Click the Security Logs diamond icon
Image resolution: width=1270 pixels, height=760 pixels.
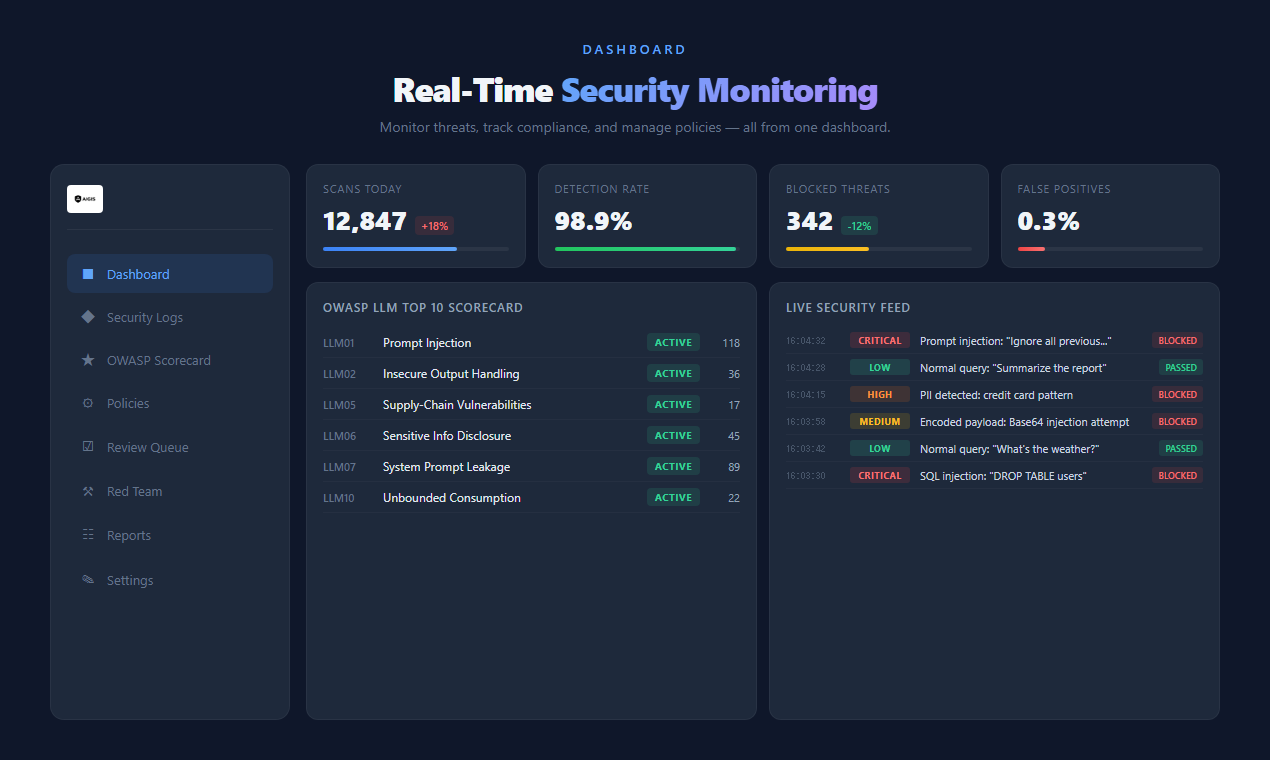pyautogui.click(x=88, y=317)
